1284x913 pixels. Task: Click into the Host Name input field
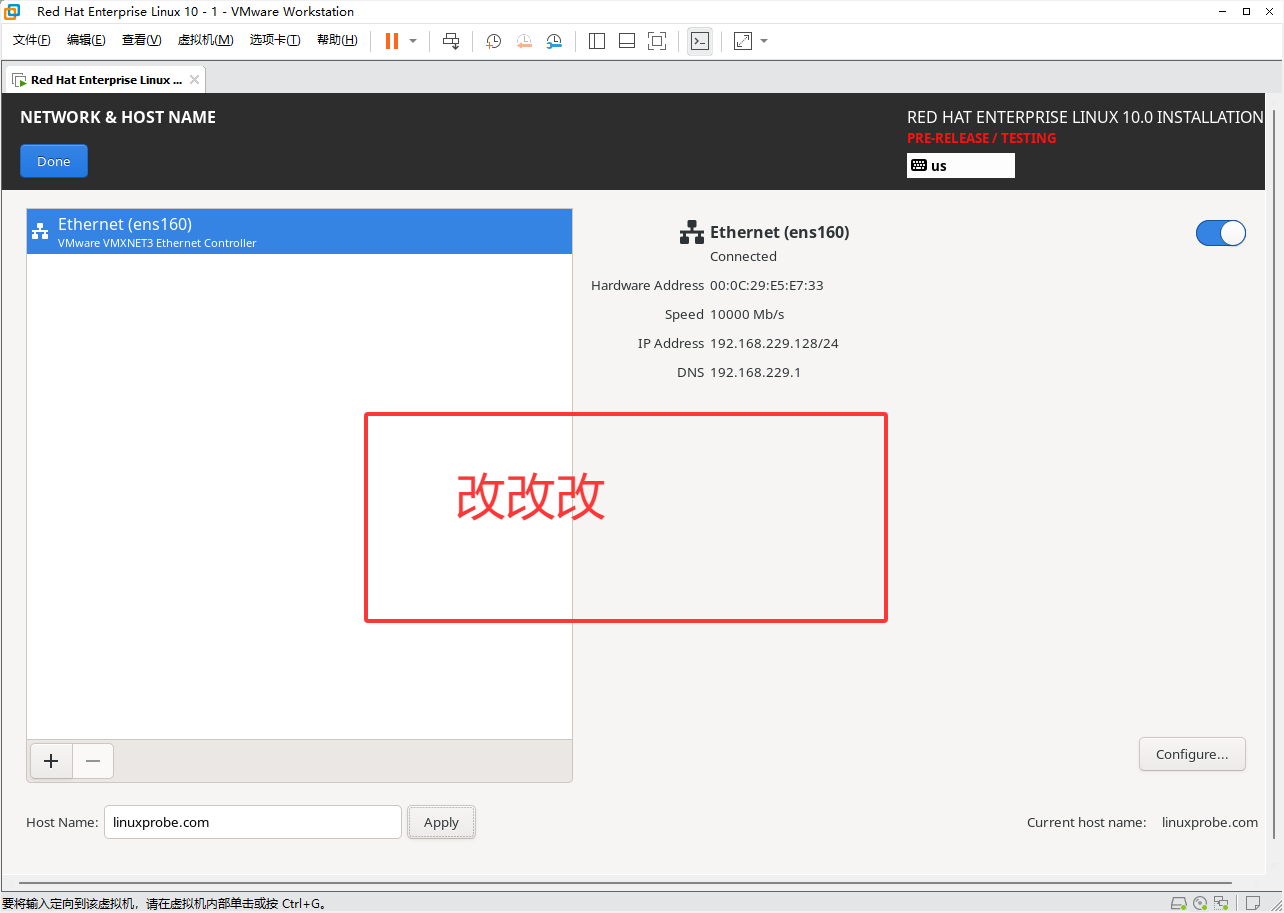point(252,822)
